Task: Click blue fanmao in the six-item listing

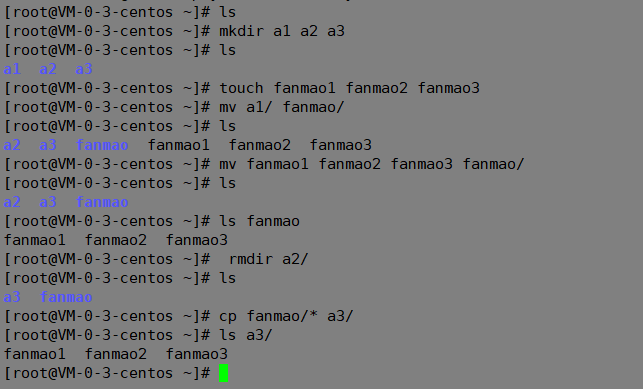Action: tap(102, 145)
